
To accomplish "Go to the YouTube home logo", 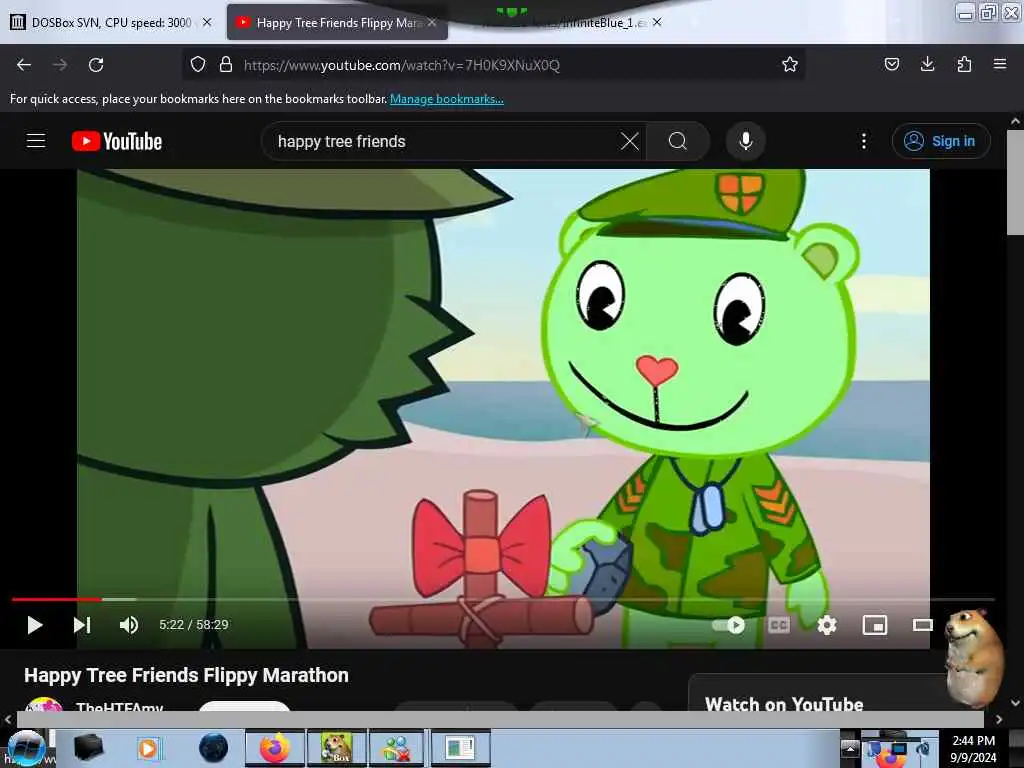I will pyautogui.click(x=117, y=141).
